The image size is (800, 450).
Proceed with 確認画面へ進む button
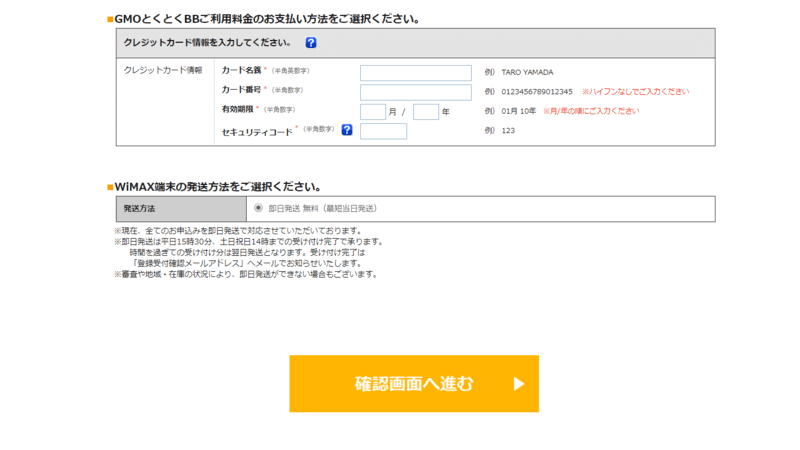(x=414, y=384)
